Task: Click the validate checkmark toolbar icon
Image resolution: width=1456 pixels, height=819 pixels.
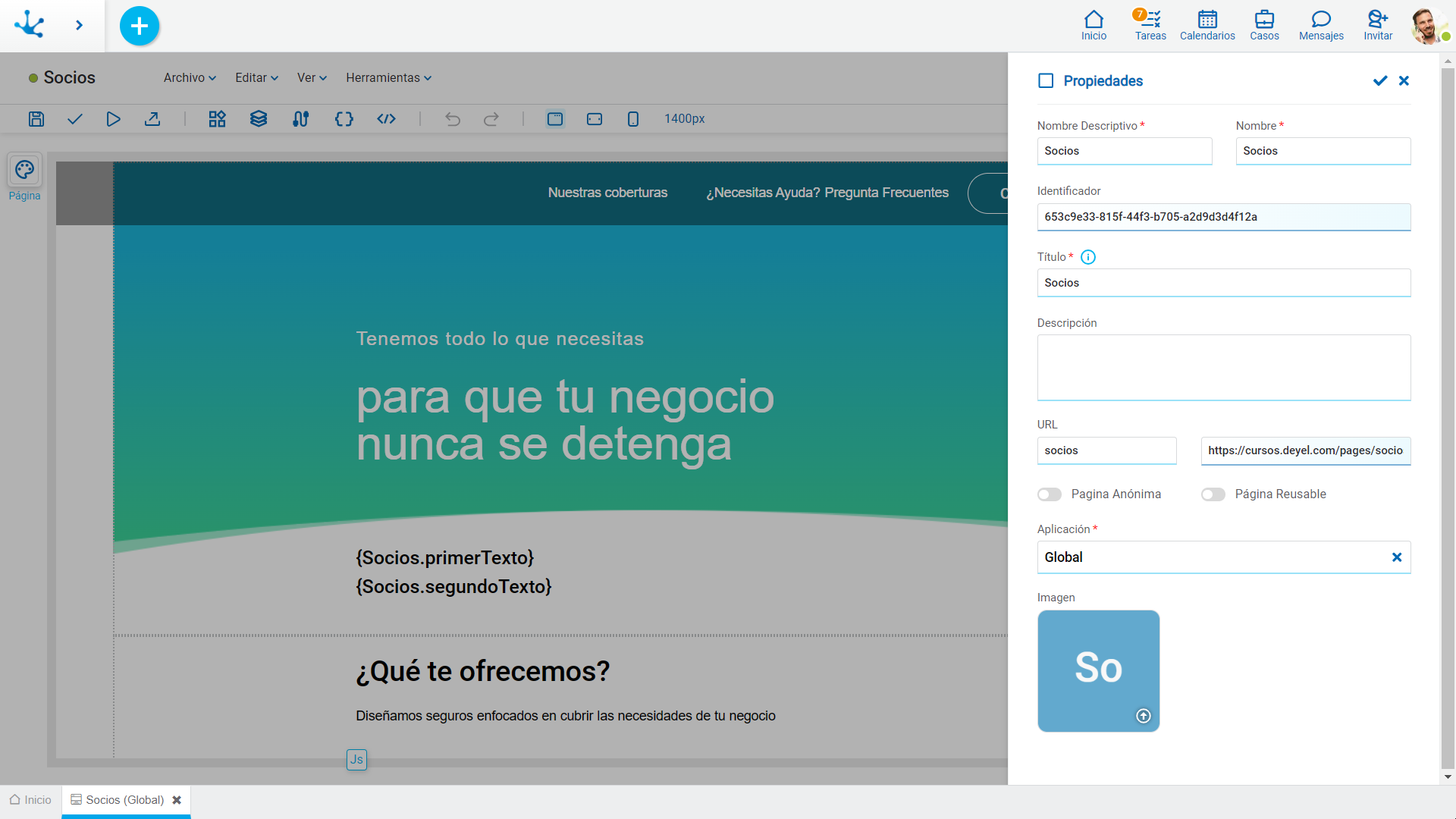Action: (x=74, y=119)
